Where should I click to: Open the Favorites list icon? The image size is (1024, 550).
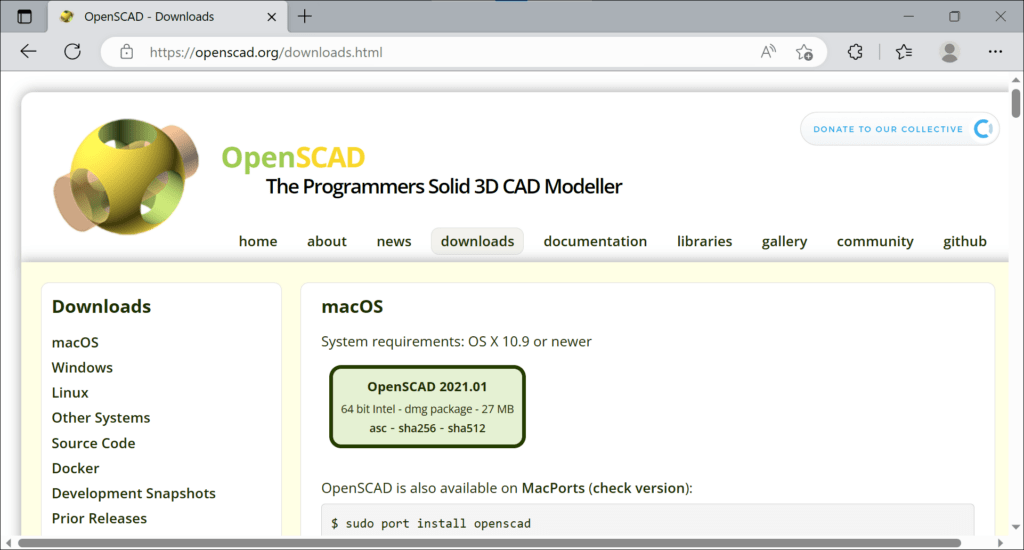[x=904, y=52]
